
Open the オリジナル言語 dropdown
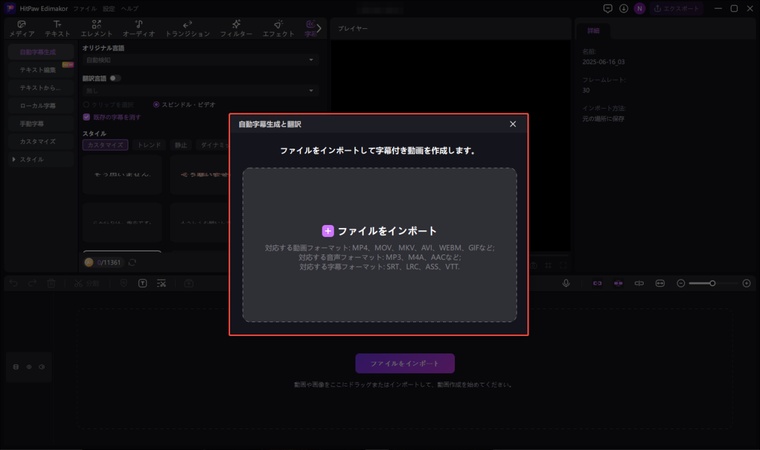click(200, 60)
